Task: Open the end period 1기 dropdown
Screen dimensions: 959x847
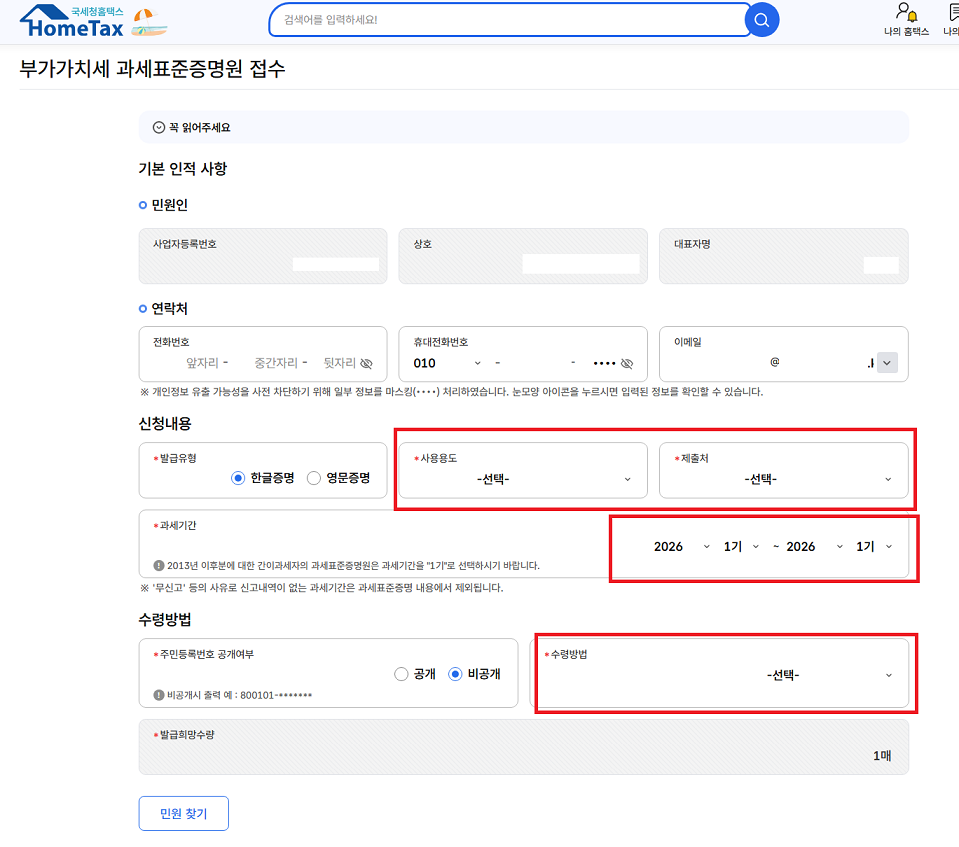Action: (x=873, y=546)
